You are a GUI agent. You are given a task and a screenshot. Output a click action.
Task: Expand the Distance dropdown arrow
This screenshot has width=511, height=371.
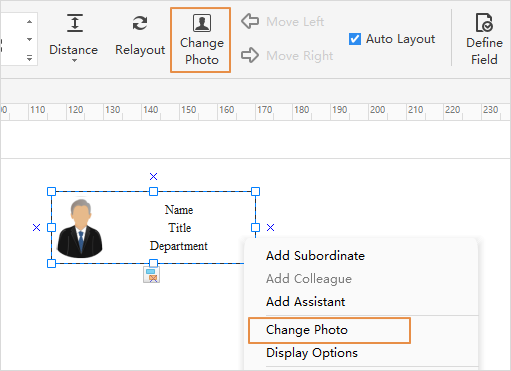pyautogui.click(x=74, y=61)
